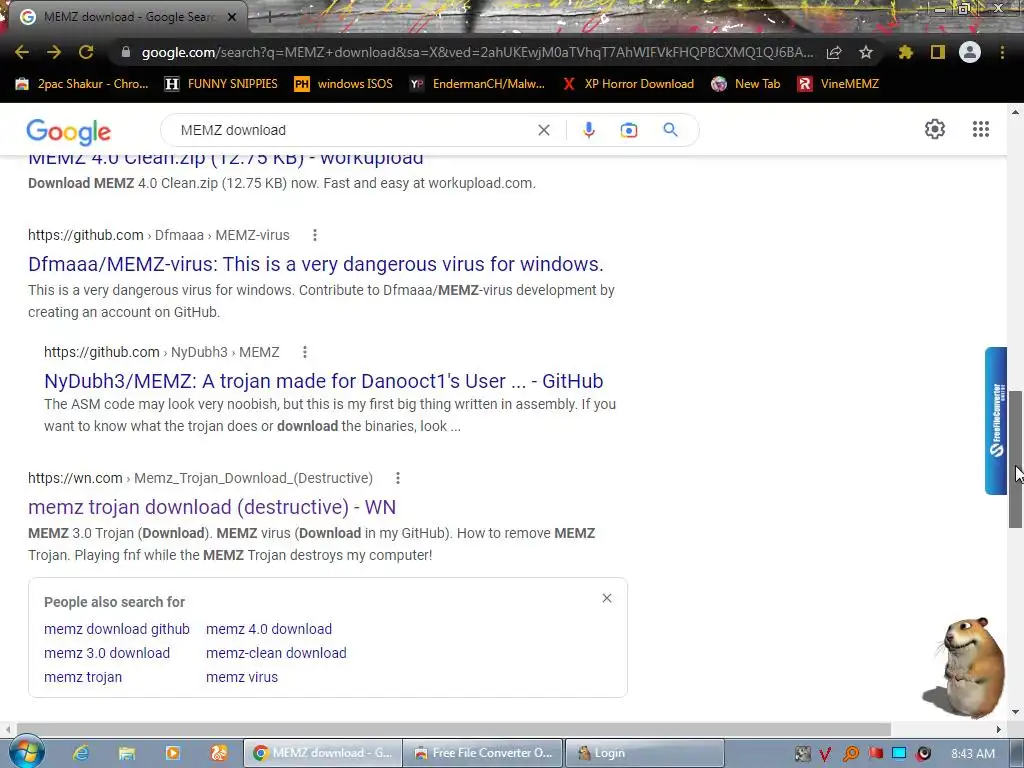Bookmark this page with the star icon
Screen dimensions: 1024x768
coord(866,52)
